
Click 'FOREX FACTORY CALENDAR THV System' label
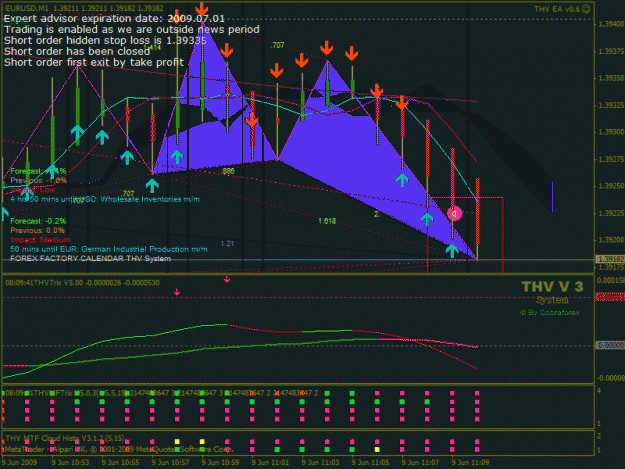point(90,258)
